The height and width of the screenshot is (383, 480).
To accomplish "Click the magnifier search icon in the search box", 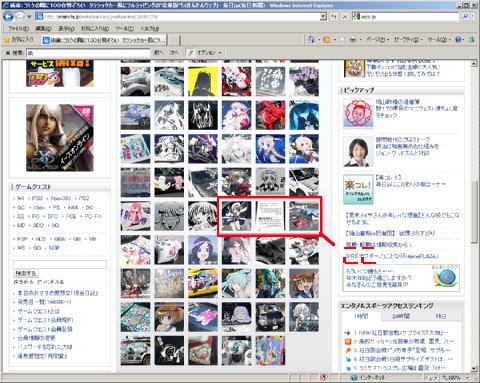I will click(x=465, y=16).
